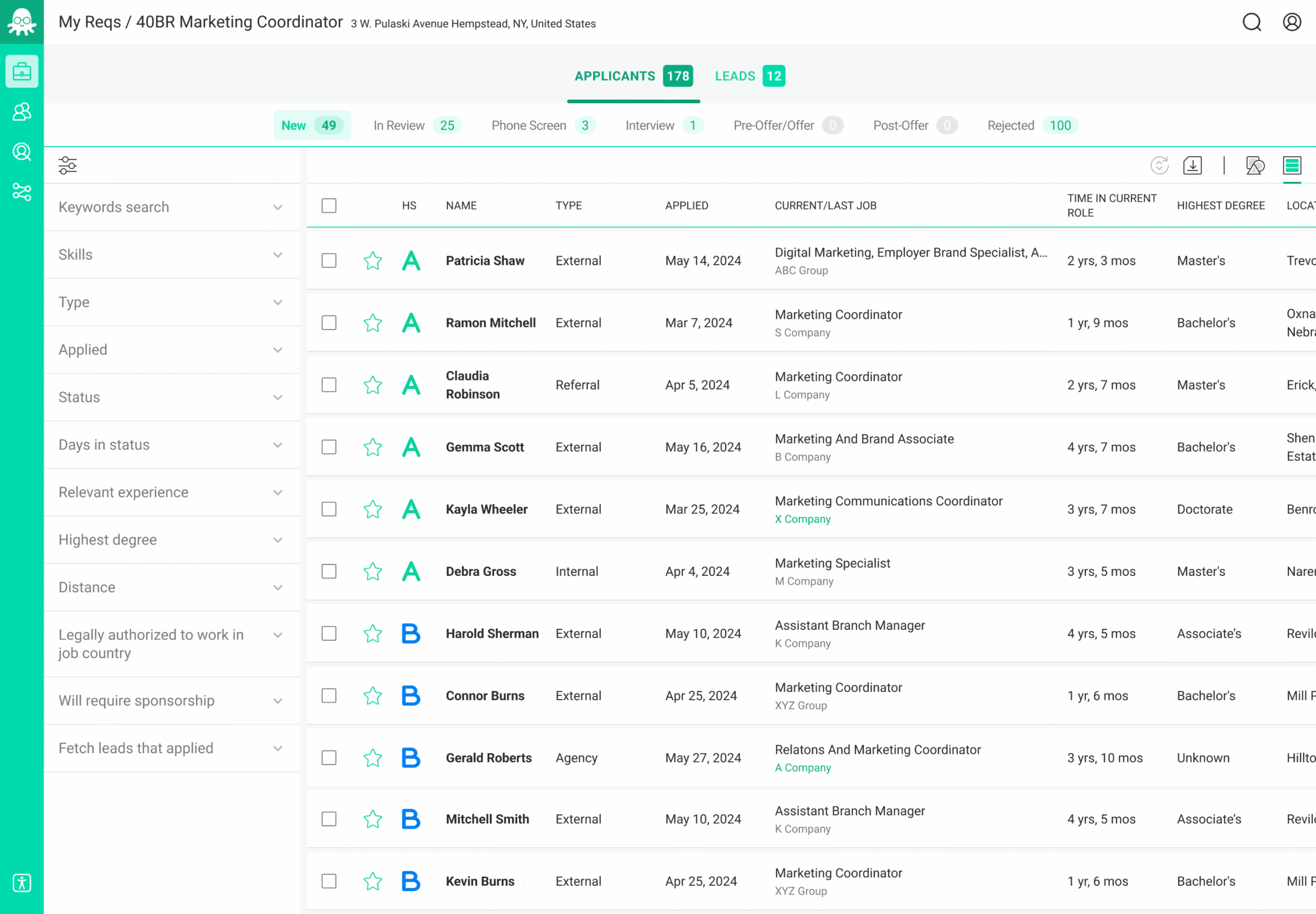Open the candidate search sidebar icon
Image resolution: width=1316 pixels, height=914 pixels.
click(x=22, y=152)
